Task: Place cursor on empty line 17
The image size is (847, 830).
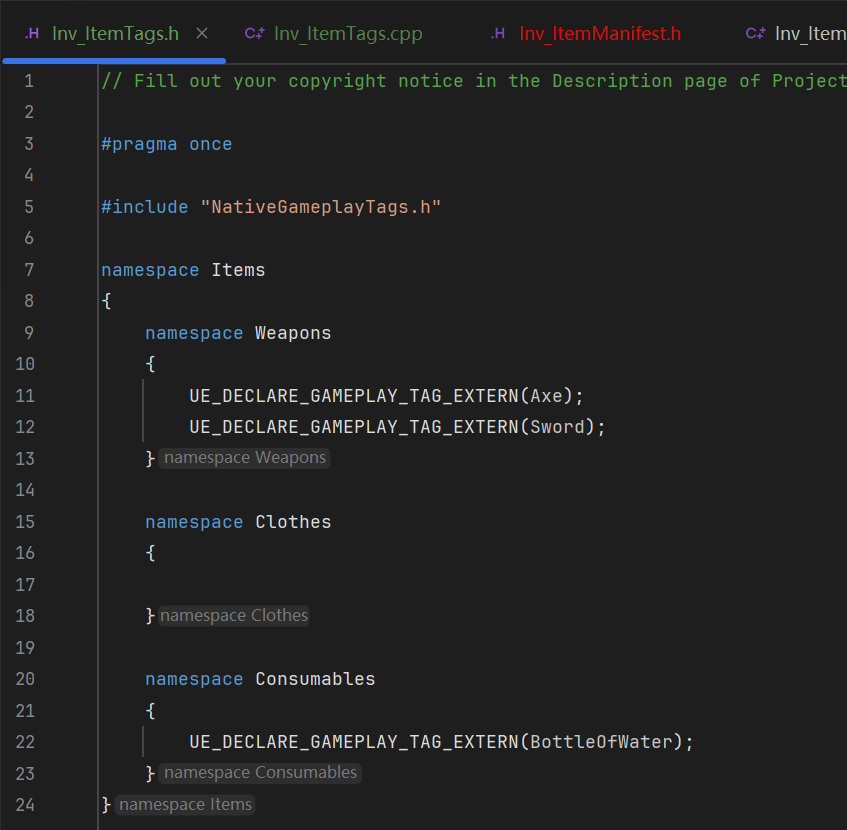Action: pos(473,584)
